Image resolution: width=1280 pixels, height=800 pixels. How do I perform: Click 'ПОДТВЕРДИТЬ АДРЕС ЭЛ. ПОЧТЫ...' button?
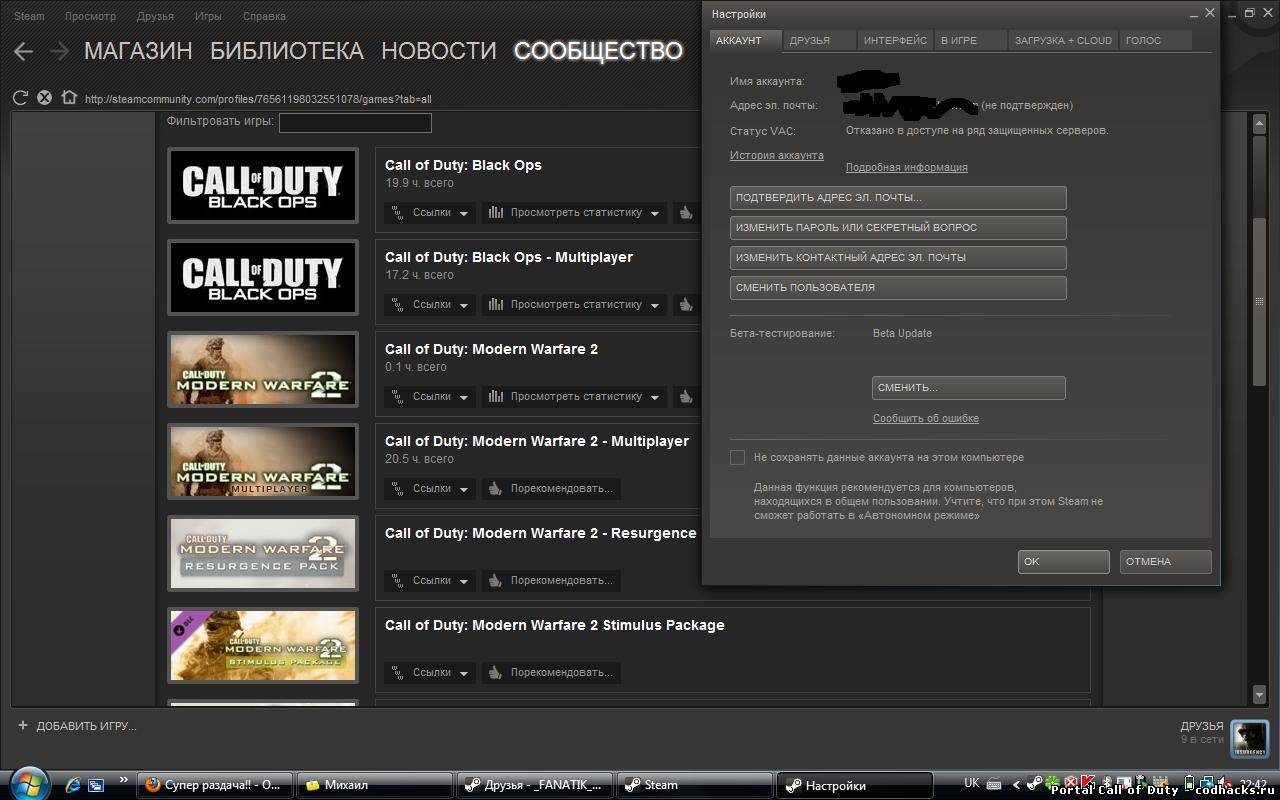coord(898,198)
